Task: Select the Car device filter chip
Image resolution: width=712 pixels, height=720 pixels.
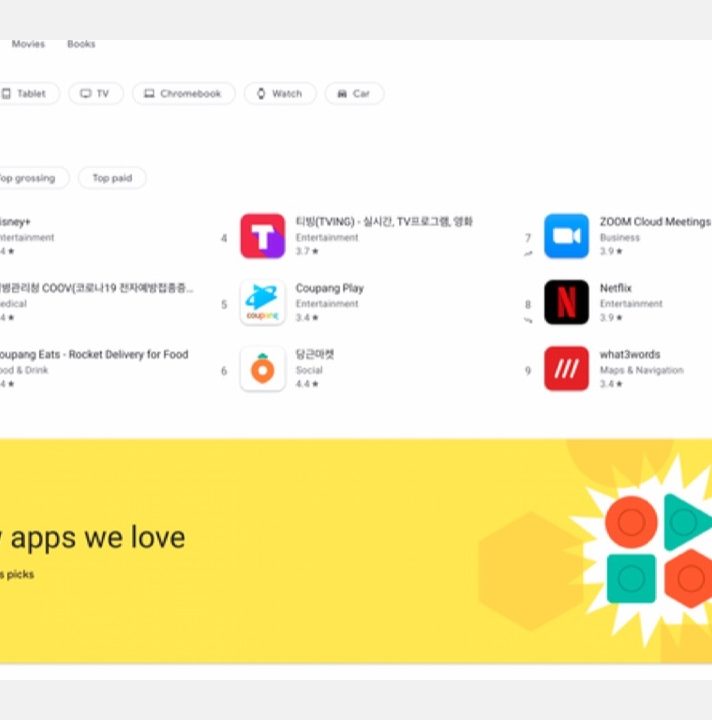Action: click(x=354, y=94)
